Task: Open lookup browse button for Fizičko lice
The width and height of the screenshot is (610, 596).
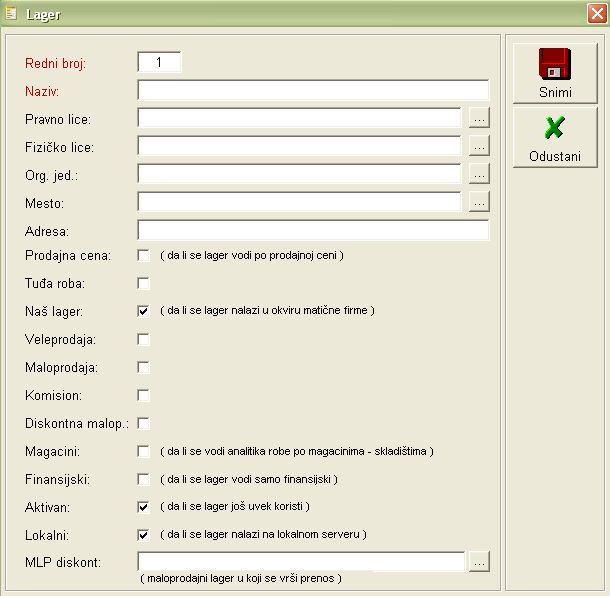Action: (479, 146)
